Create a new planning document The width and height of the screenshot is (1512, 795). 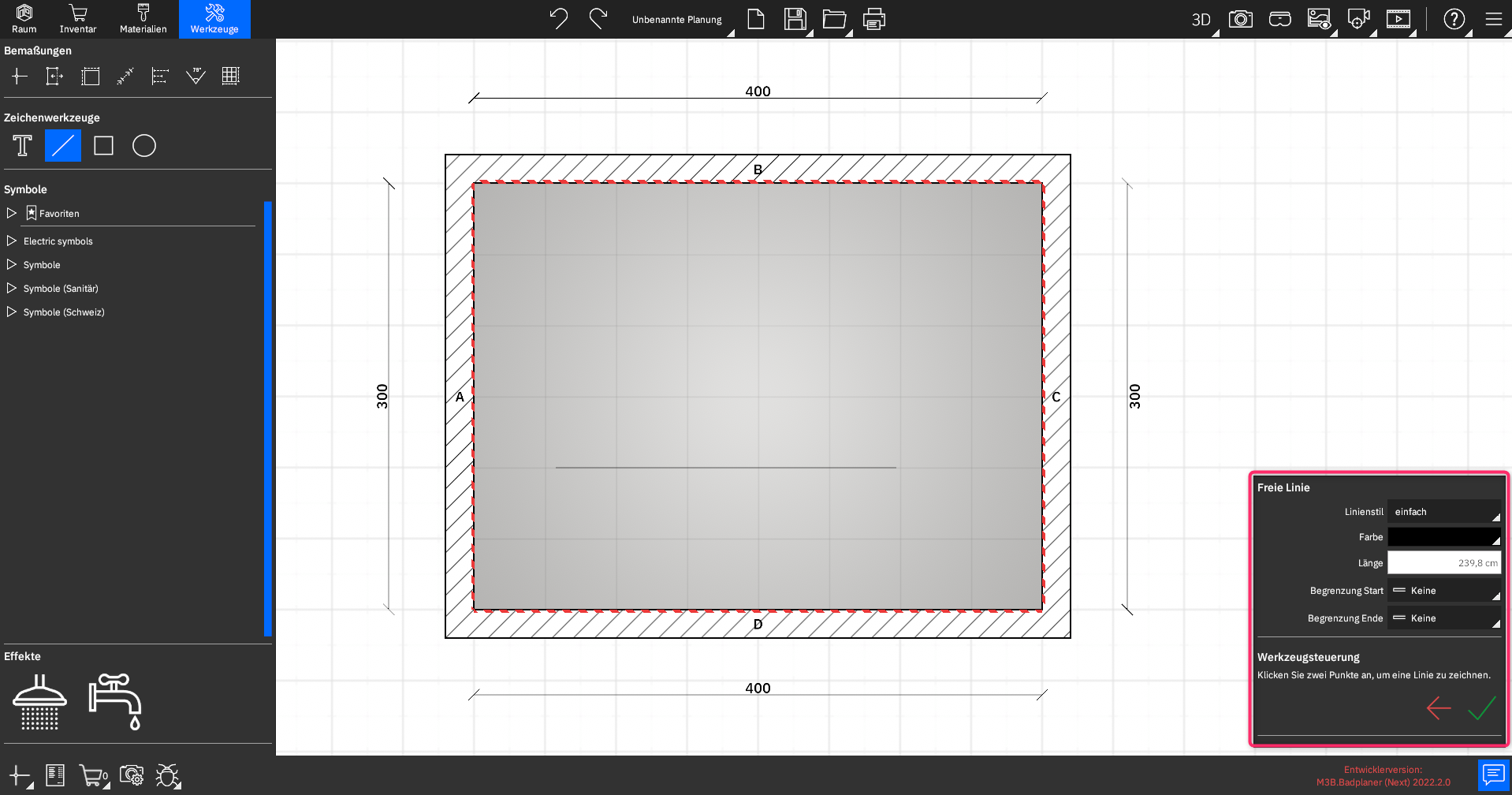click(756, 19)
